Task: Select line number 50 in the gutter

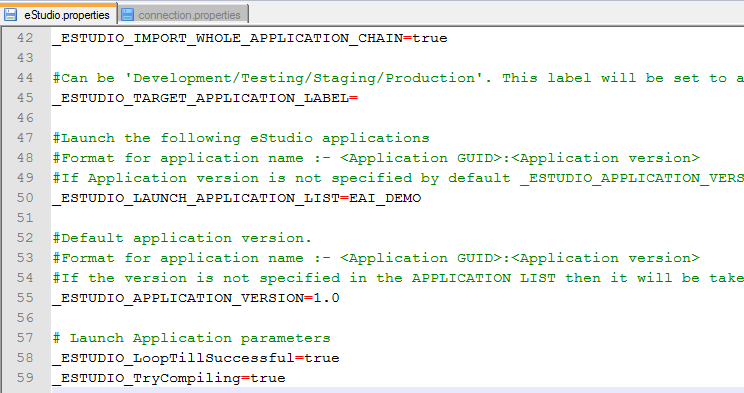Action: pyautogui.click(x=25, y=197)
